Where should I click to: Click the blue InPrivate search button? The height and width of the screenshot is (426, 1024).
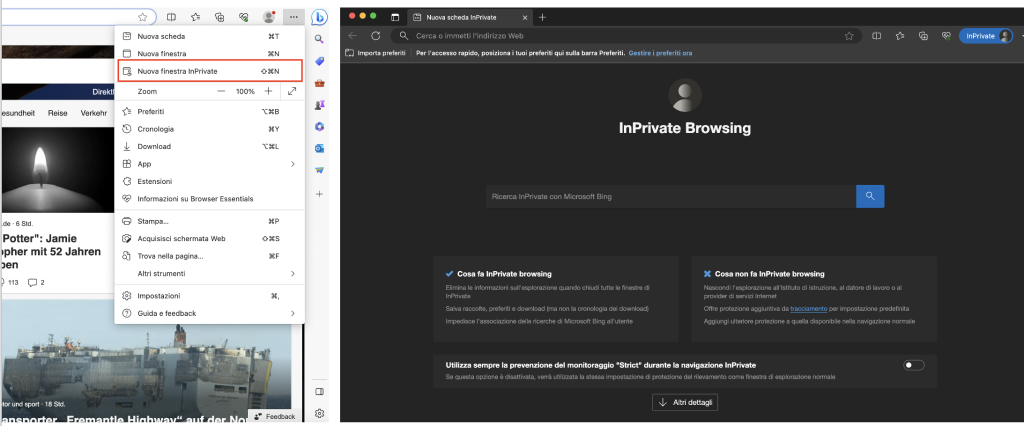(870, 196)
